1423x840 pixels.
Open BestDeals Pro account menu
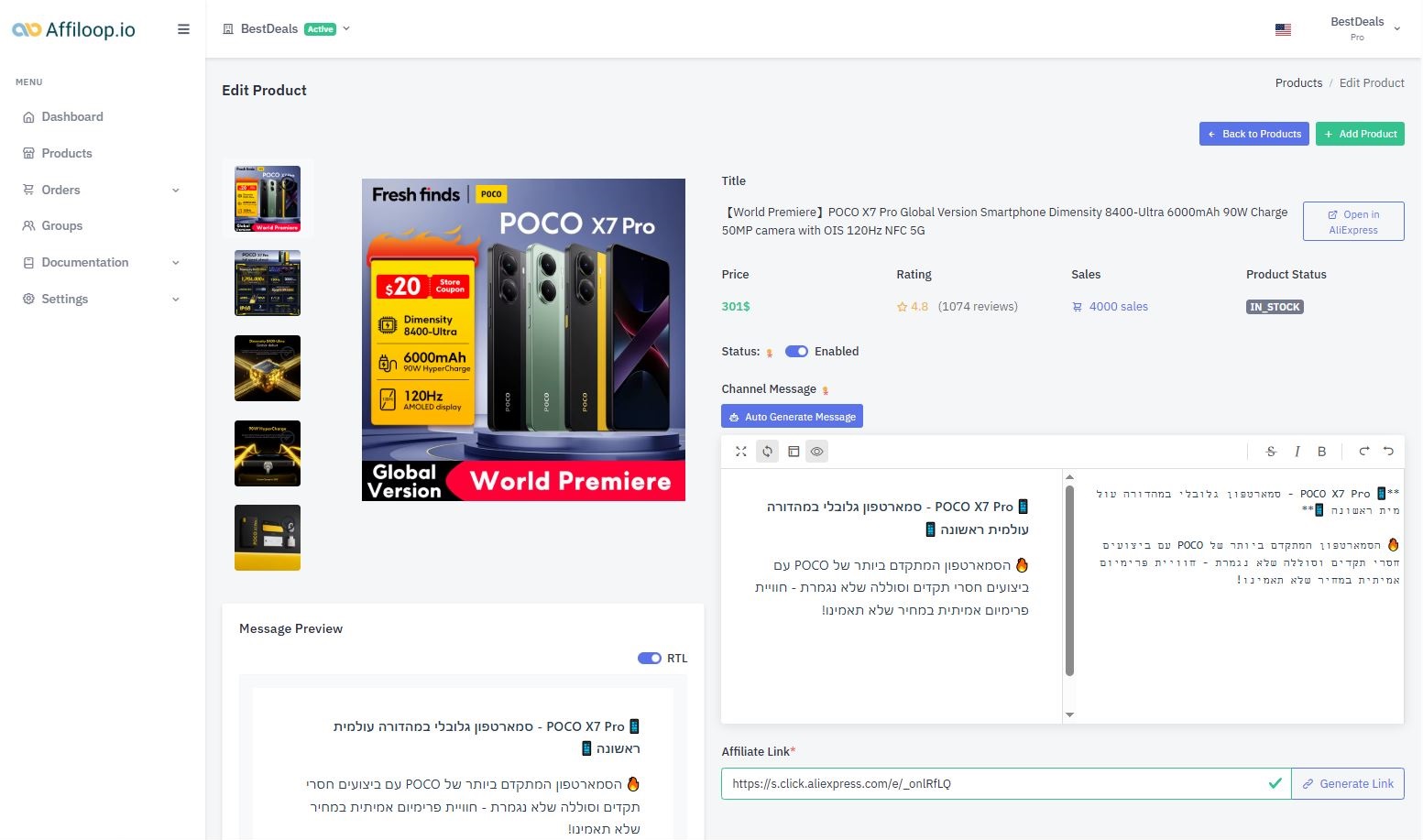(x=1365, y=29)
